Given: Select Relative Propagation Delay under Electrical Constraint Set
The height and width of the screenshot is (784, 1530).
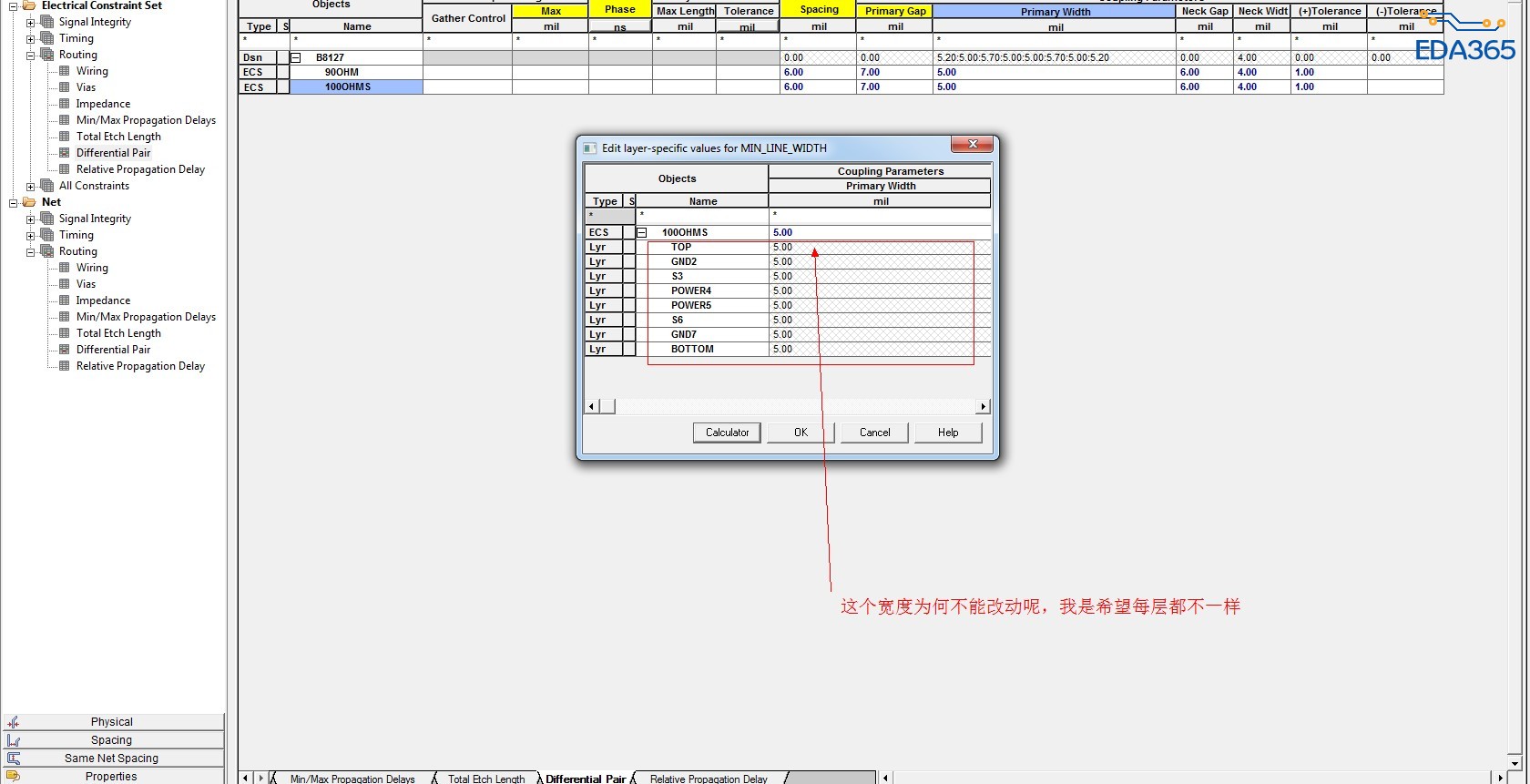Looking at the screenshot, I should click(x=140, y=169).
